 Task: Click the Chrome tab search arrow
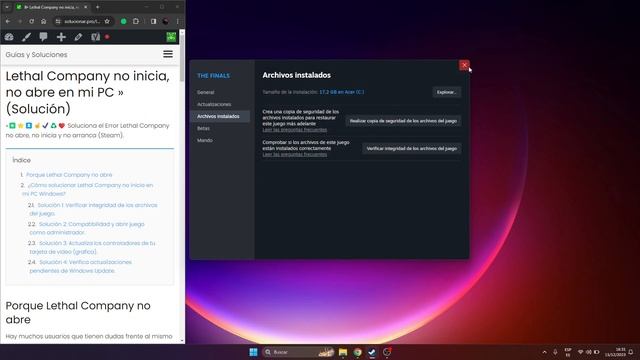[x=7, y=7]
